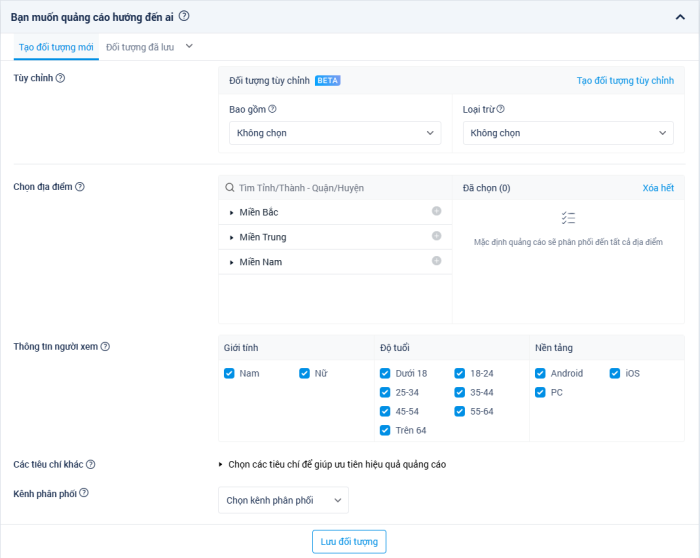
Task: Click help icon next to Thông tin người xem
Action: 105,347
